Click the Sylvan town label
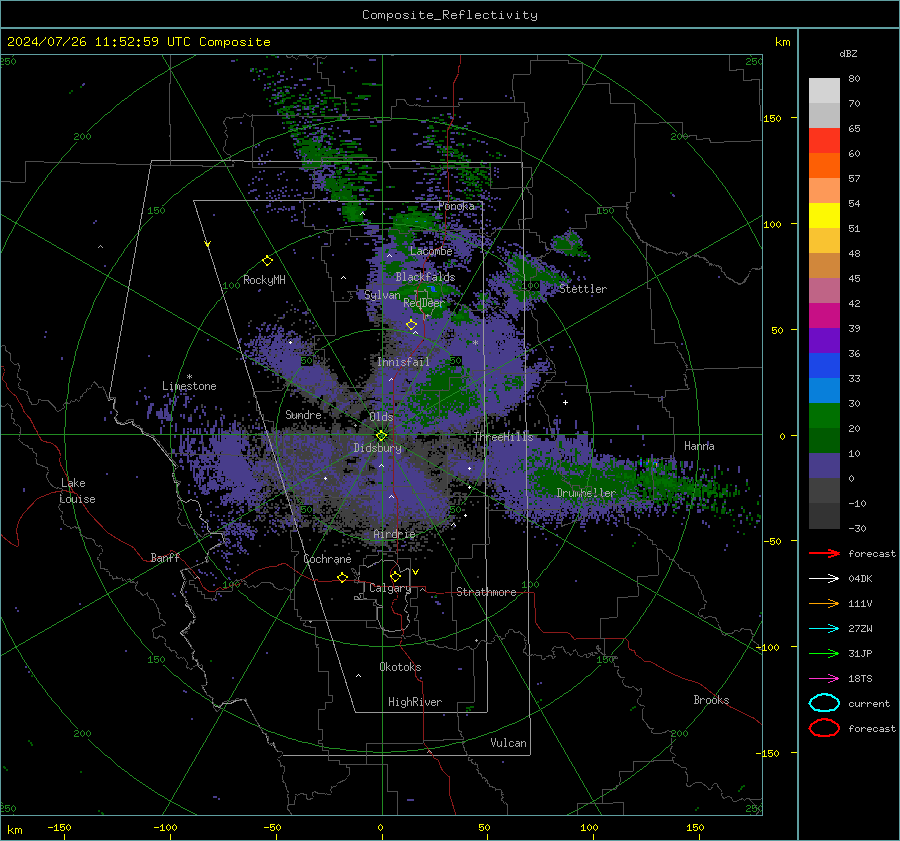The image size is (900, 841). (x=382, y=295)
